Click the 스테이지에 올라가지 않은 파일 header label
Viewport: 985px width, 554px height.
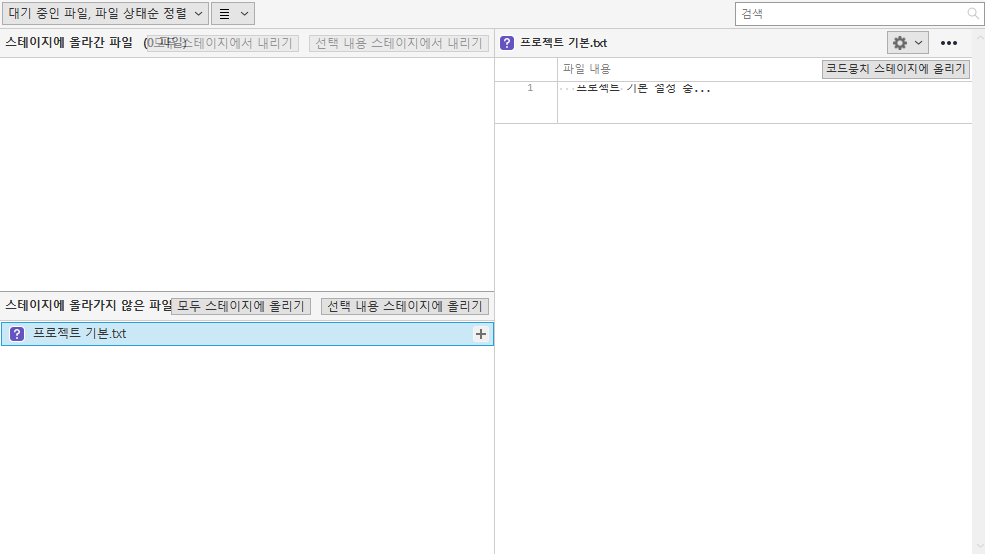pos(89,305)
